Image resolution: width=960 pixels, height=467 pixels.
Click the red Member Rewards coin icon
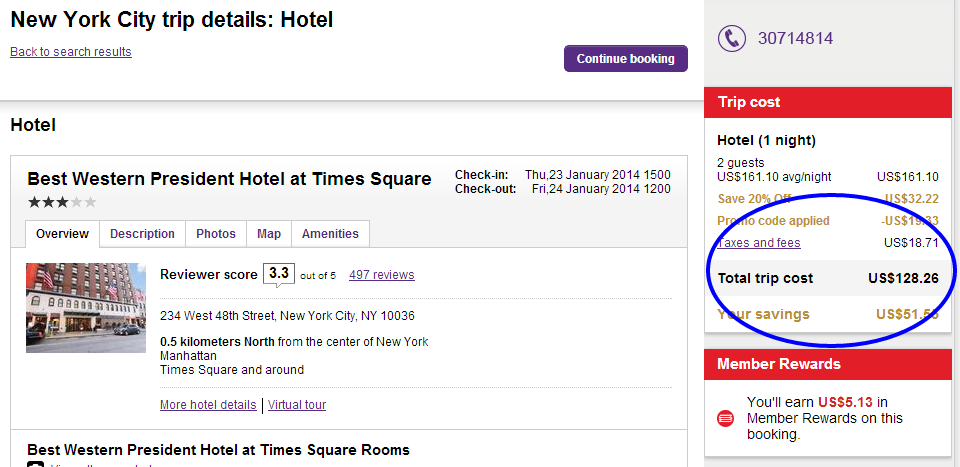tap(726, 419)
